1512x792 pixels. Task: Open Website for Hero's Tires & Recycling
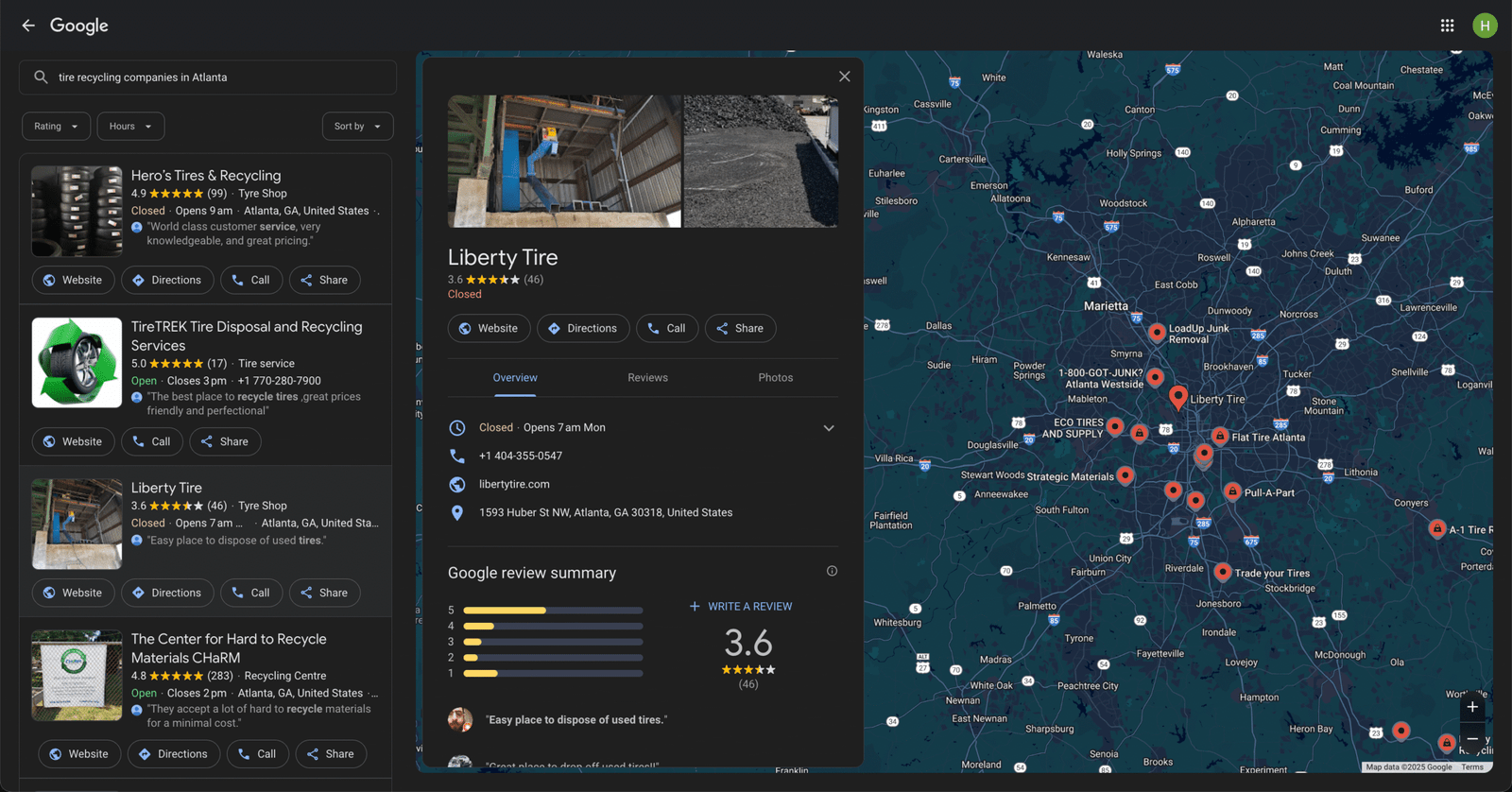point(73,280)
